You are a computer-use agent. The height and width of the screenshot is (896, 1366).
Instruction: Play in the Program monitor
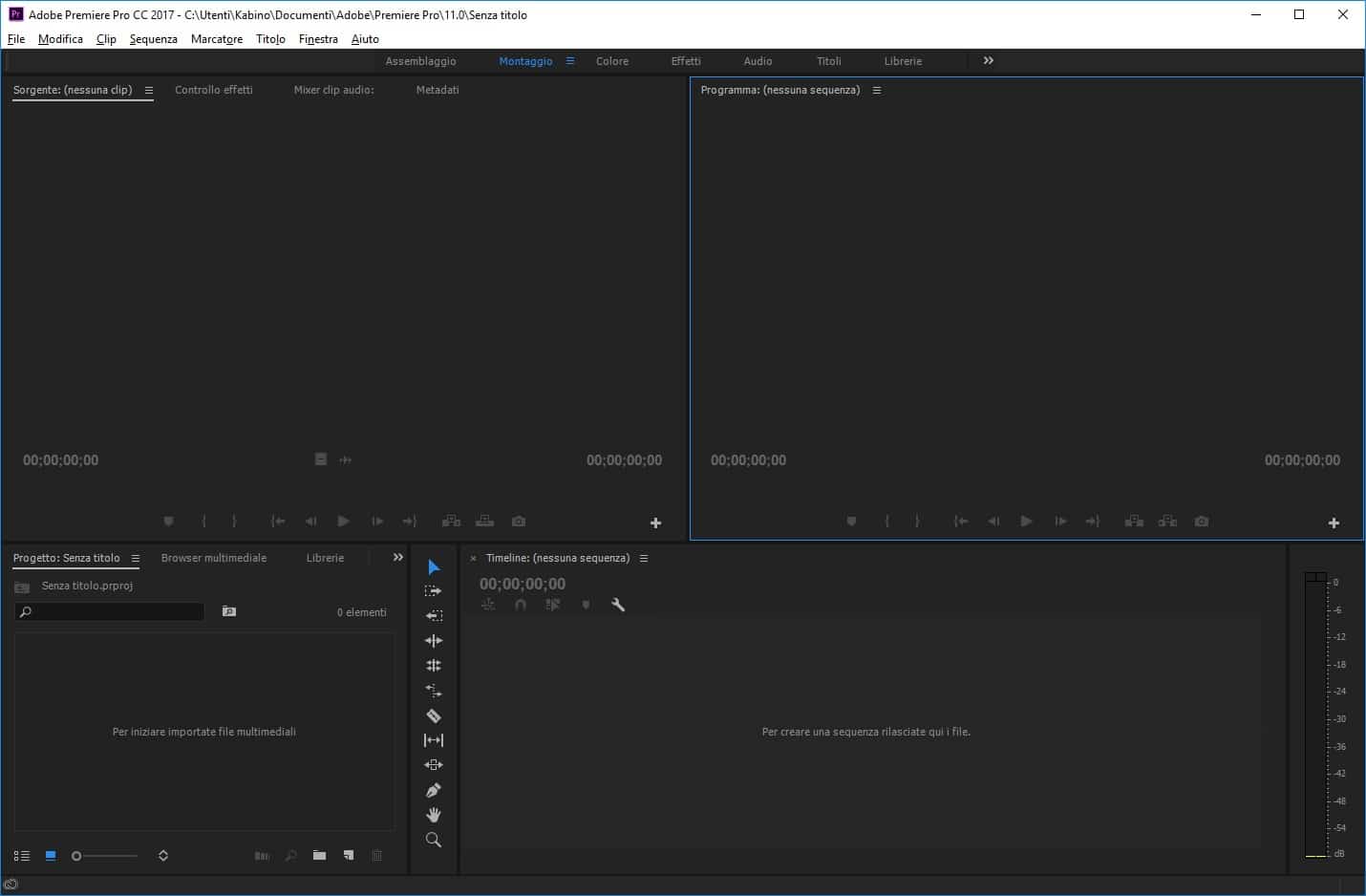coord(1027,522)
